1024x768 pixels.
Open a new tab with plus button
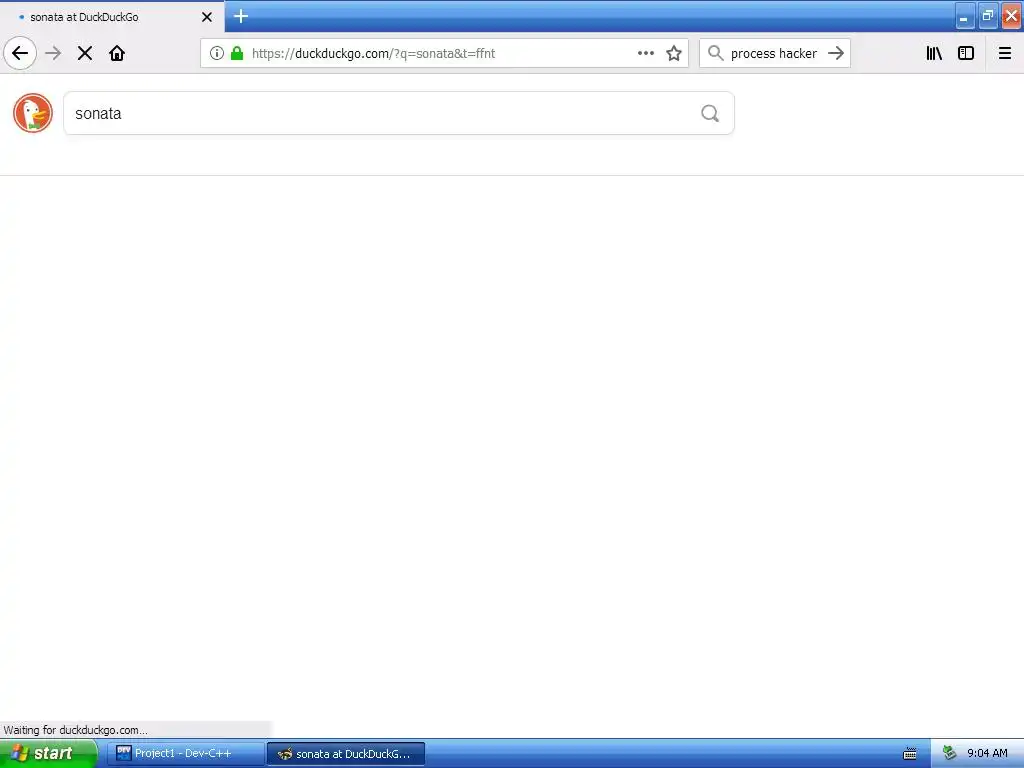point(241,16)
